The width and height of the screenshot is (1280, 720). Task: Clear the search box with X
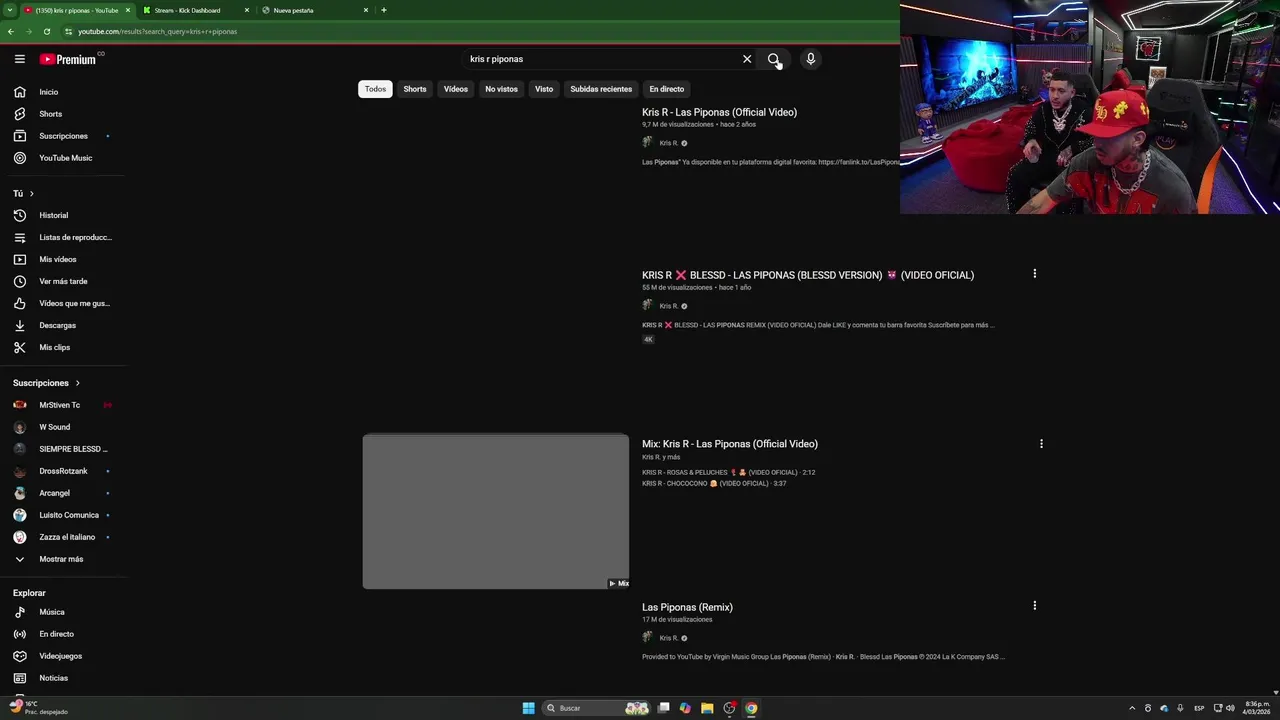pyautogui.click(x=747, y=59)
